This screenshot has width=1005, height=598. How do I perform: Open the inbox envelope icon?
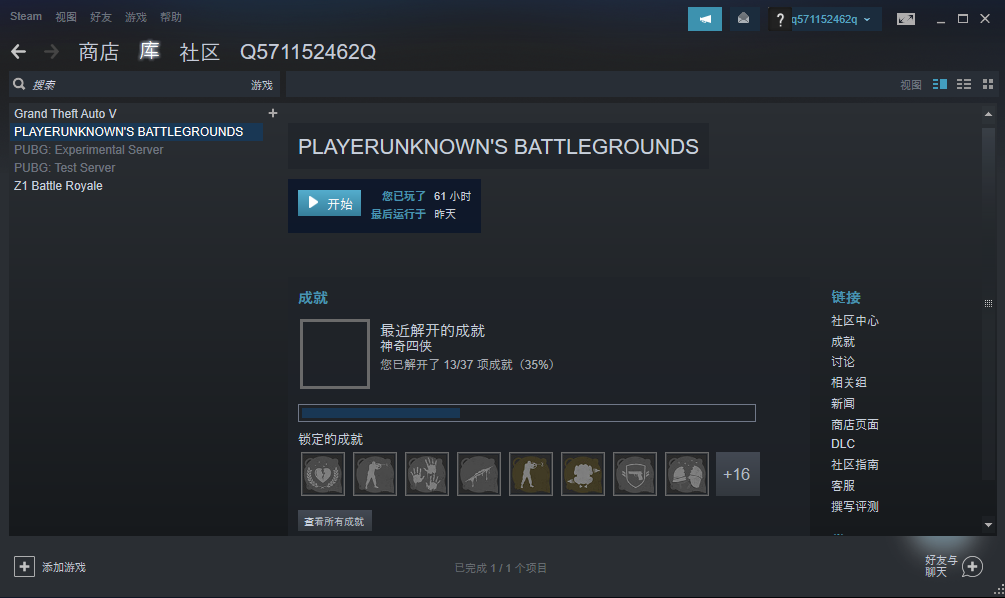(x=743, y=19)
